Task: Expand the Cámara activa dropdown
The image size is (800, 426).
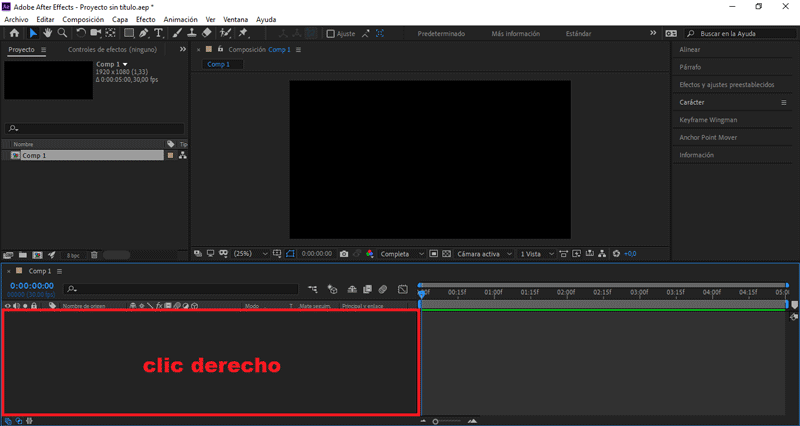Action: [x=485, y=254]
